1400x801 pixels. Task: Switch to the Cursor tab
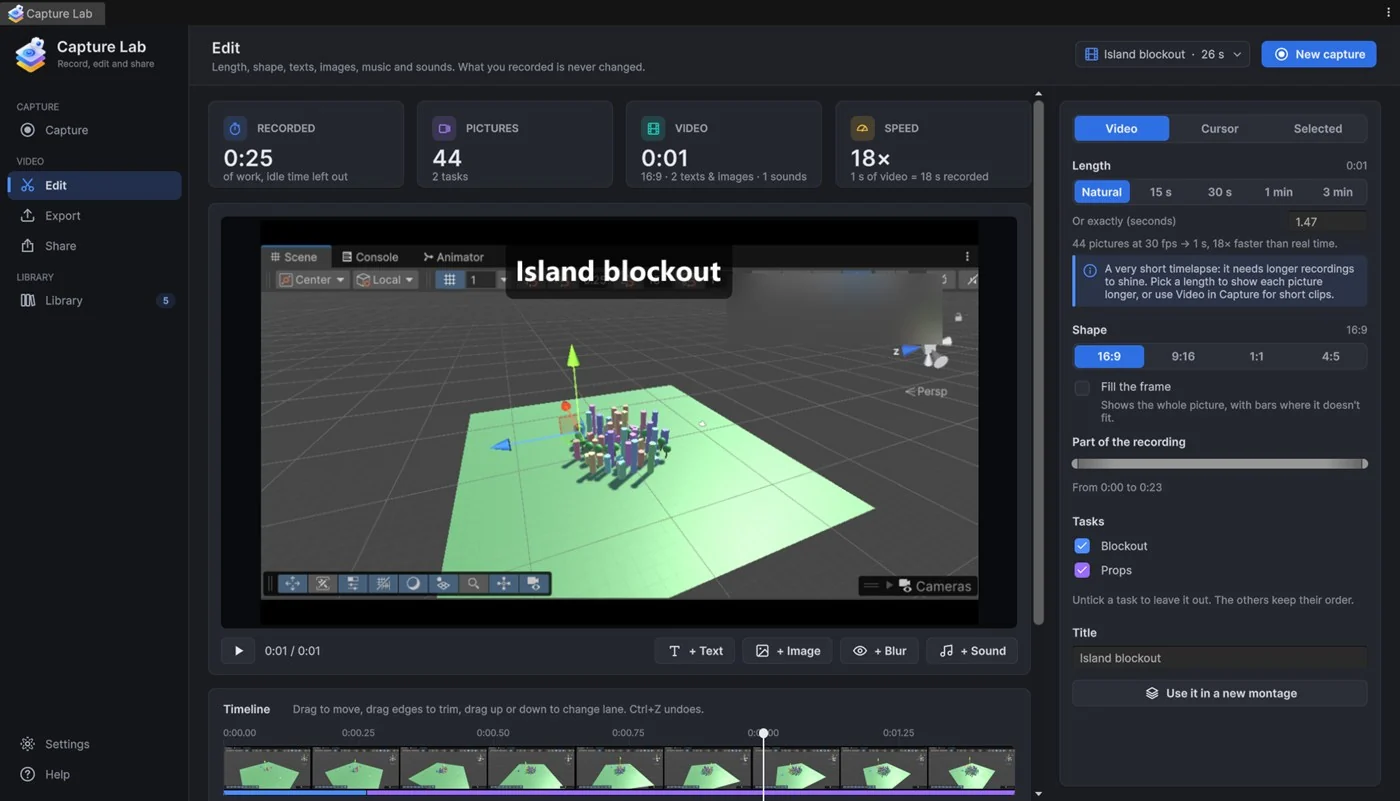click(1219, 129)
